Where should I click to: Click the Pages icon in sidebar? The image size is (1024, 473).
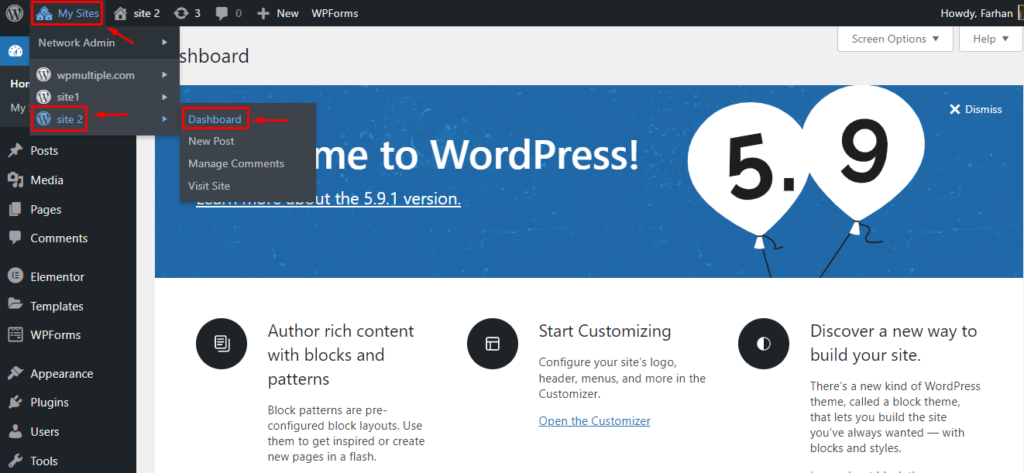click(x=15, y=210)
